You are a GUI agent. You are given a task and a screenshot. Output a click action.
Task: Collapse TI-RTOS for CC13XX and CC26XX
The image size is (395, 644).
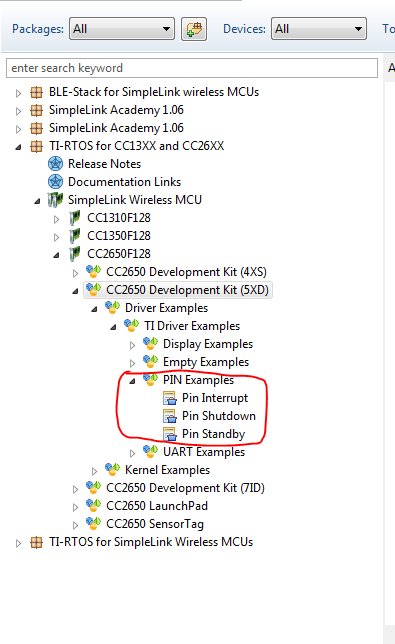coord(18,147)
